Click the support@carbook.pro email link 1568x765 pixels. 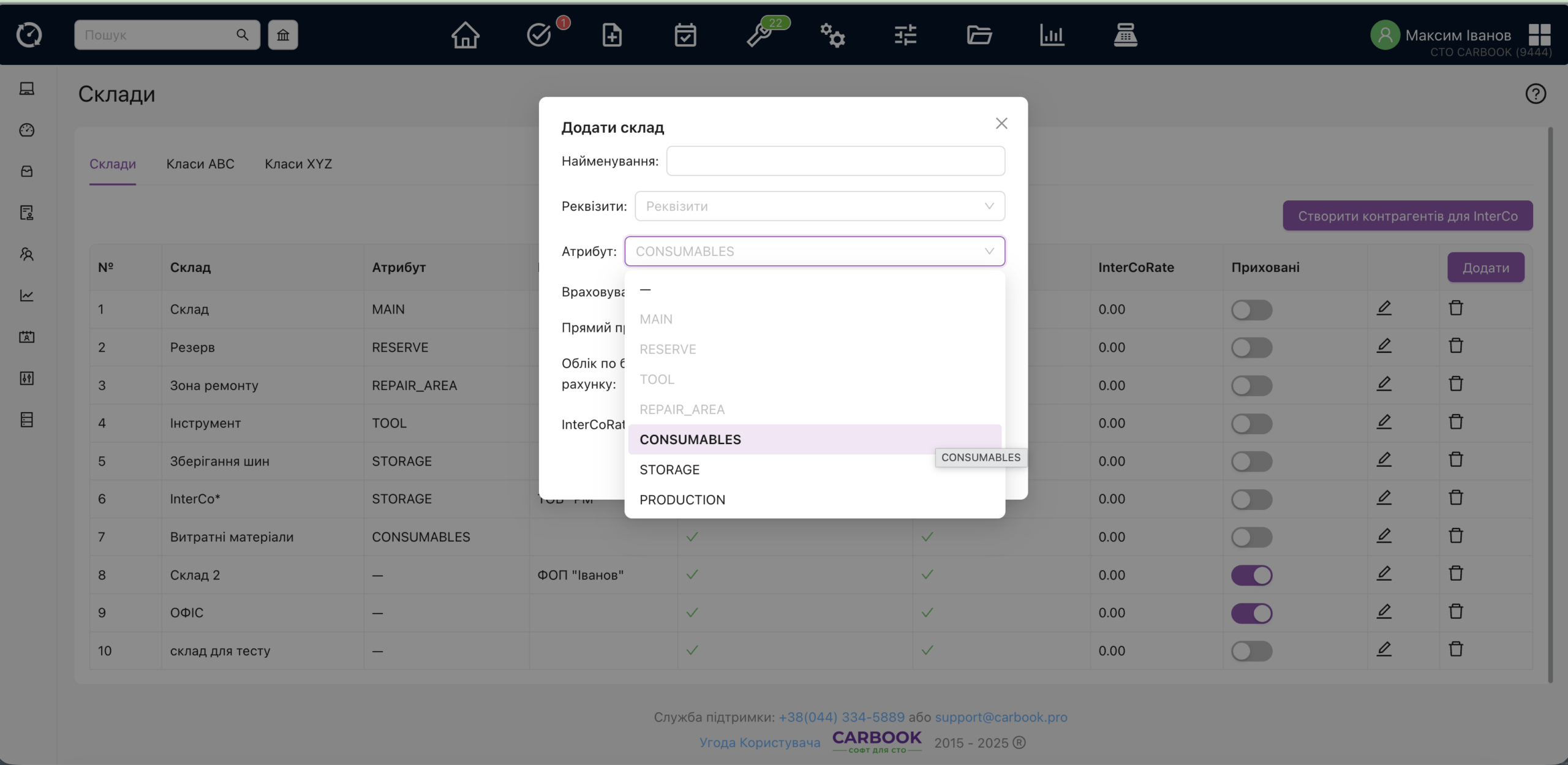pyautogui.click(x=1001, y=717)
